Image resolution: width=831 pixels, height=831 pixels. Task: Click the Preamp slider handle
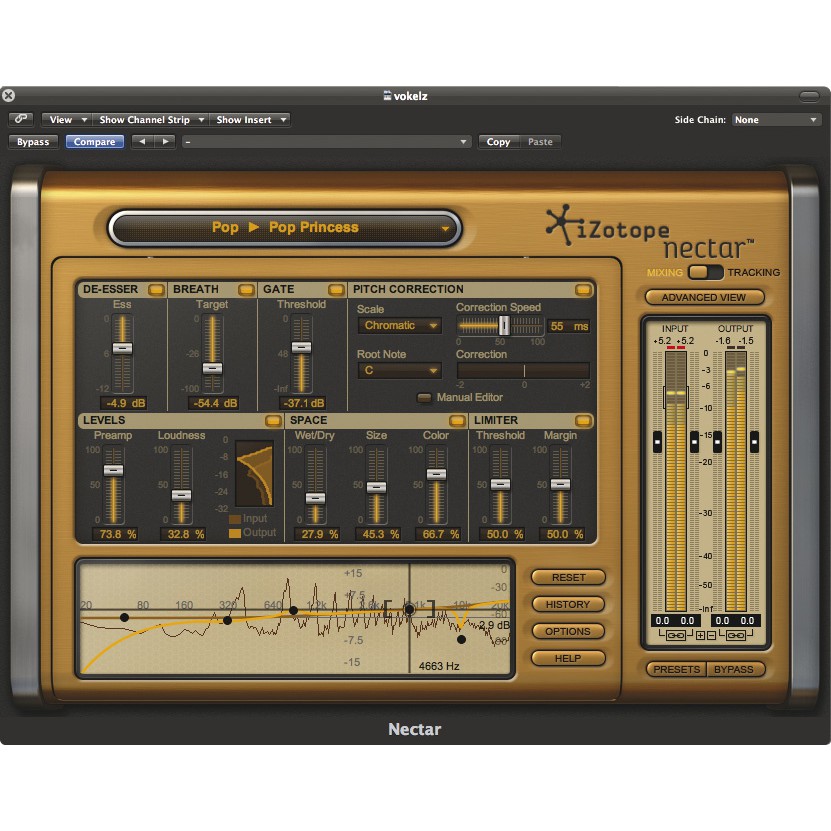[113, 470]
